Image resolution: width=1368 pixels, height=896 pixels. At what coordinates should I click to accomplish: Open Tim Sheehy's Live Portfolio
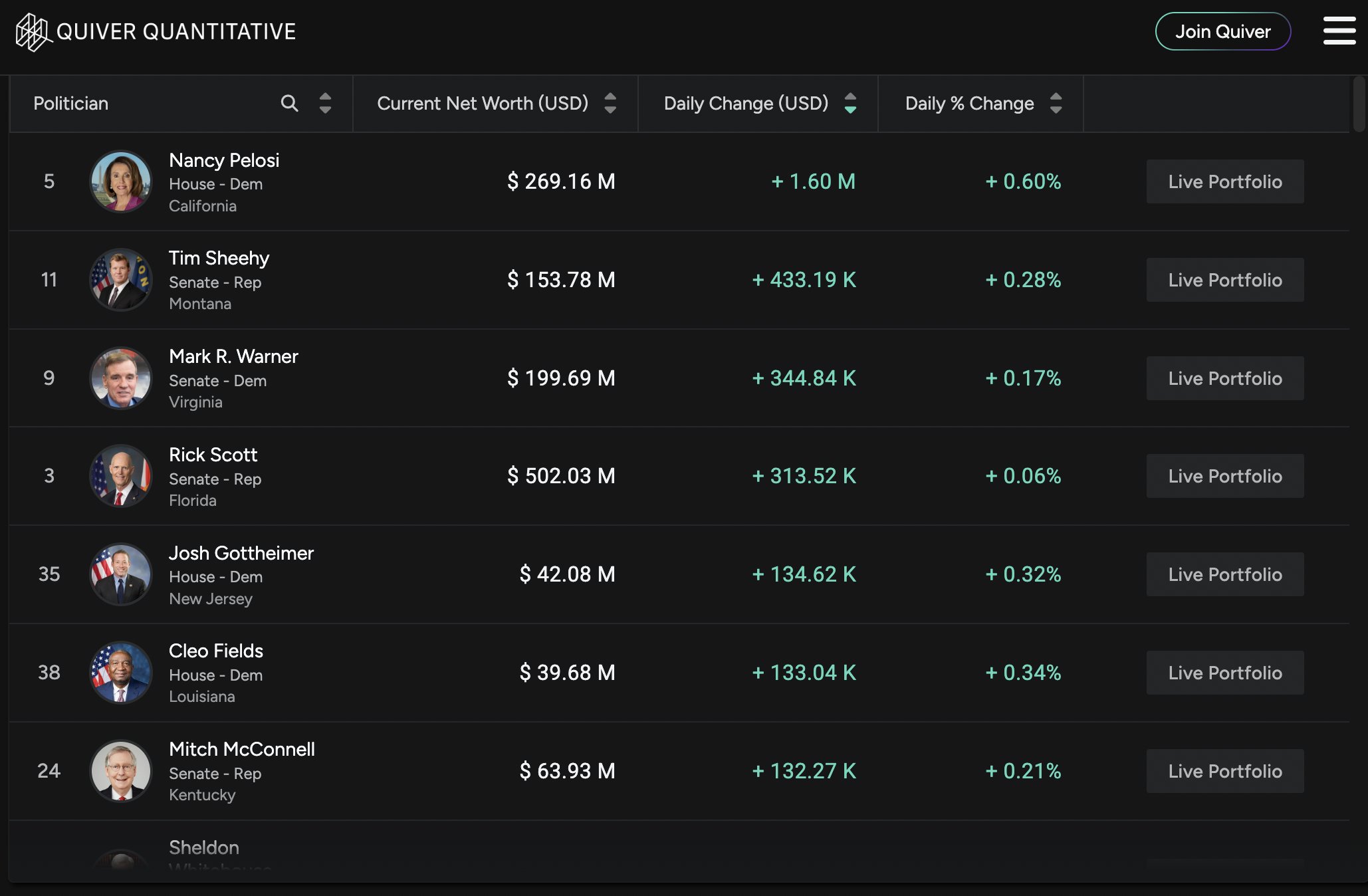(x=1225, y=280)
